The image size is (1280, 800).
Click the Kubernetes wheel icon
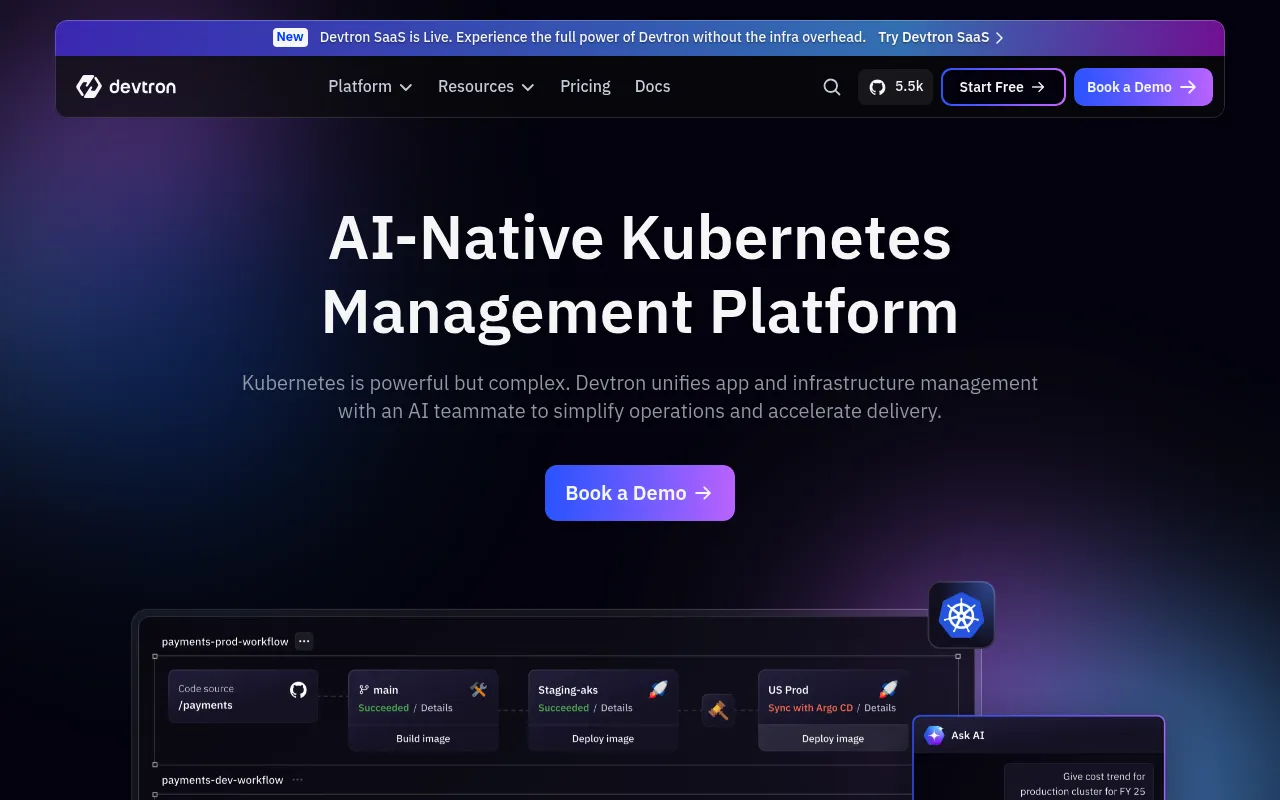[961, 615]
